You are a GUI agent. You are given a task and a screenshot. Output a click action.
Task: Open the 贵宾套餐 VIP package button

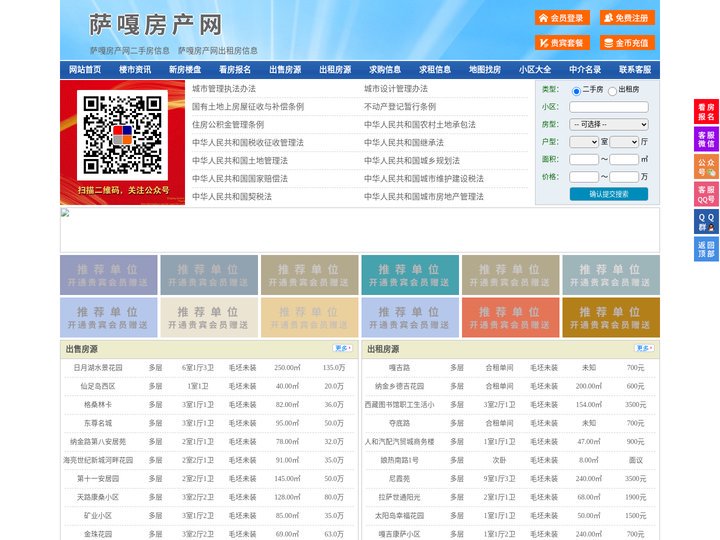tap(562, 43)
